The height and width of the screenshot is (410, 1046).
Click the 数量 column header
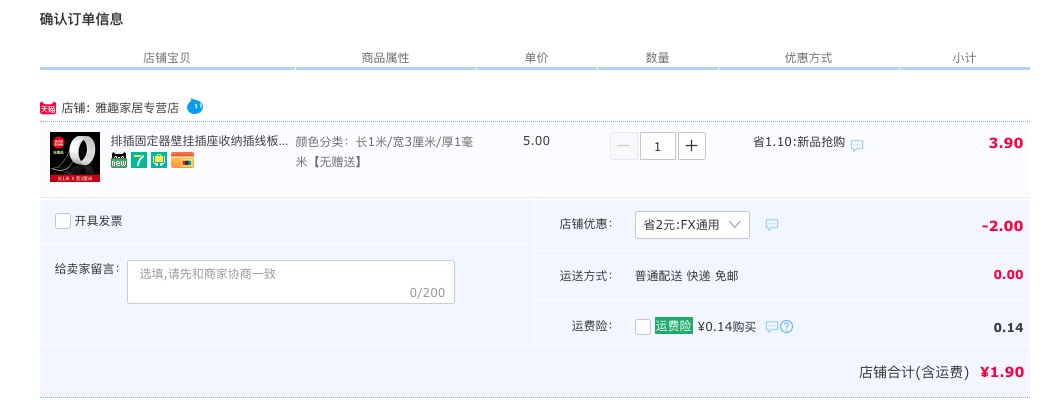[x=658, y=58]
